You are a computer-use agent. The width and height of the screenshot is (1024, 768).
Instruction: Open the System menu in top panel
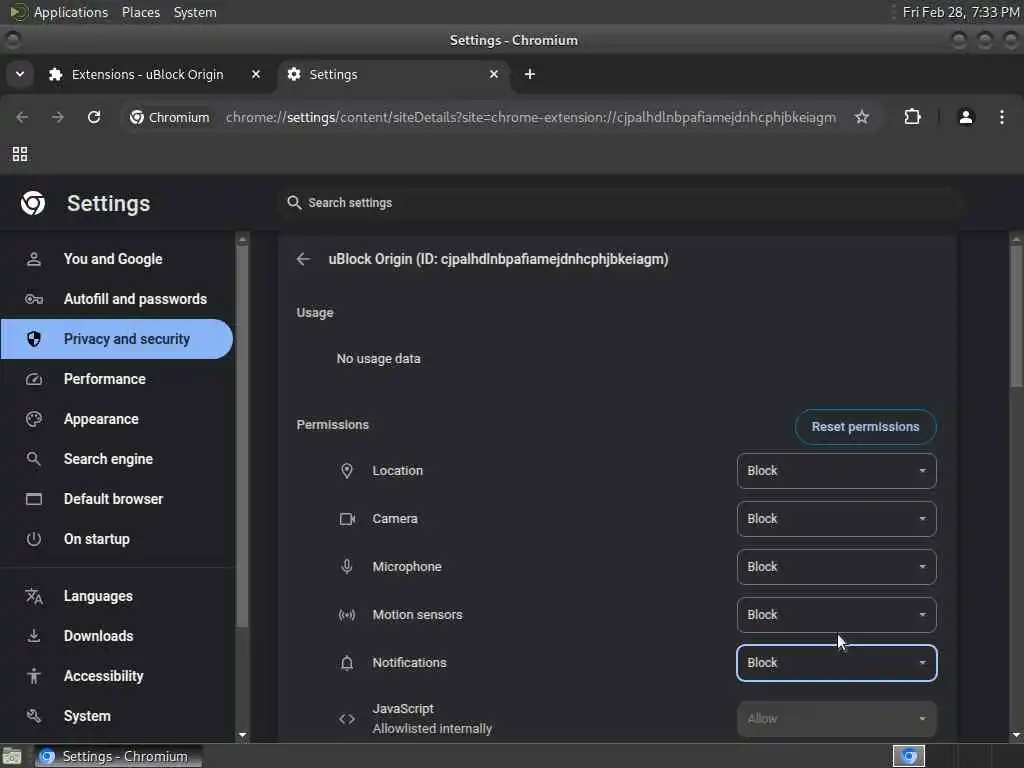coord(195,12)
